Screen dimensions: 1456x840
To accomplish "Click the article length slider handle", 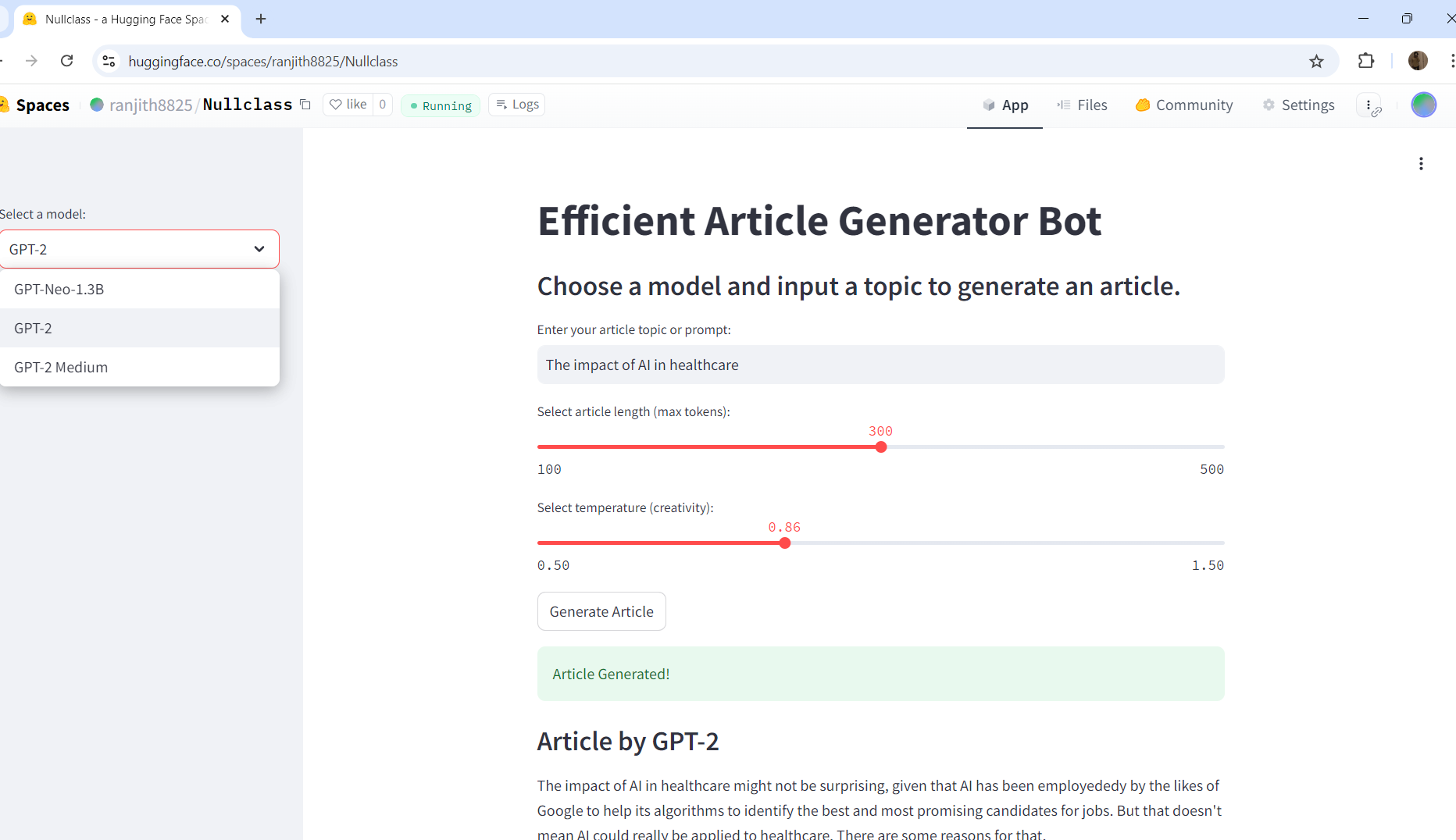I will pyautogui.click(x=881, y=447).
